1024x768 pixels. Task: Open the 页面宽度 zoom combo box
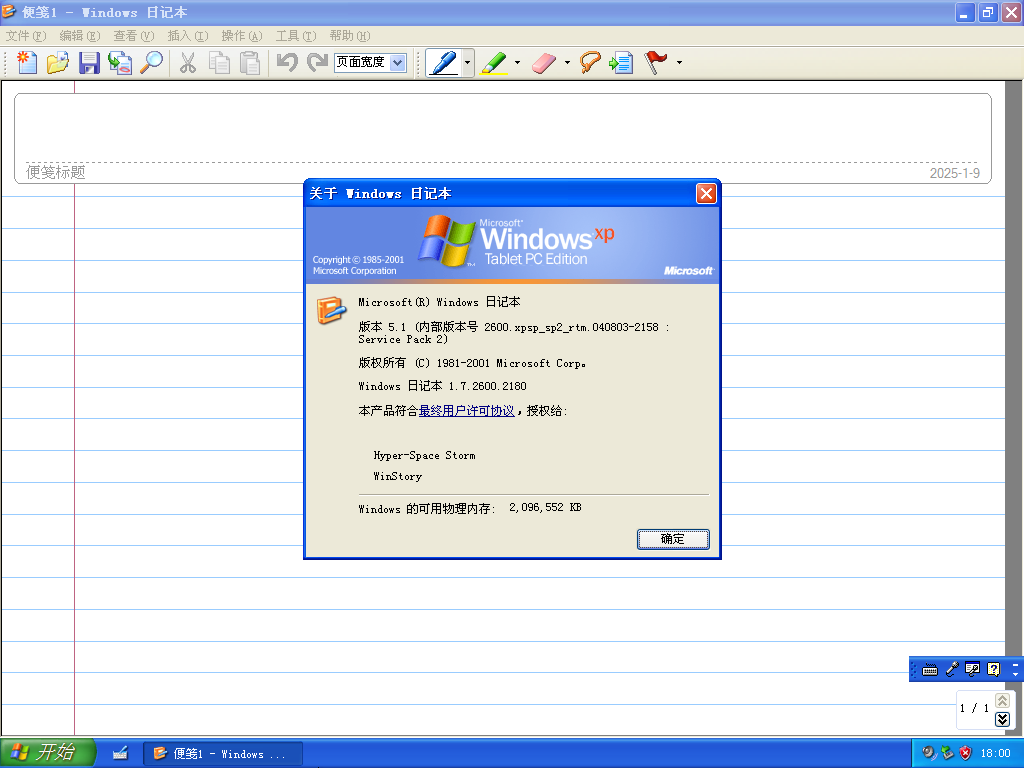(370, 63)
